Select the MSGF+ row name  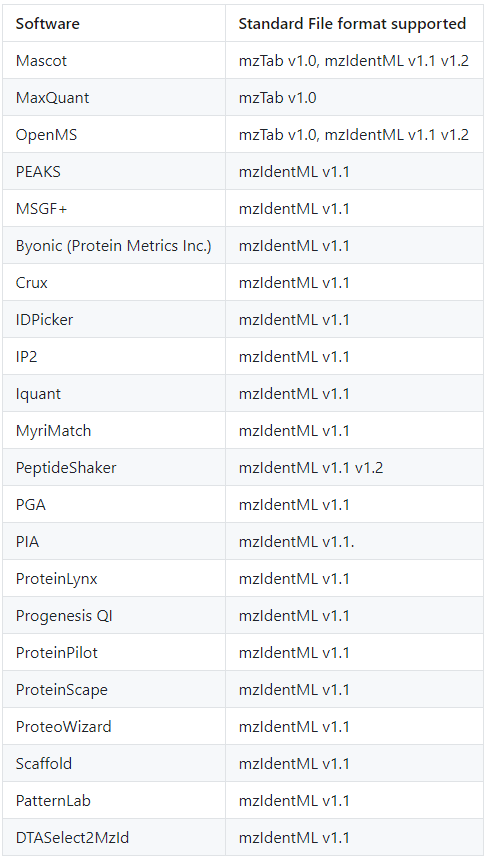(114, 208)
